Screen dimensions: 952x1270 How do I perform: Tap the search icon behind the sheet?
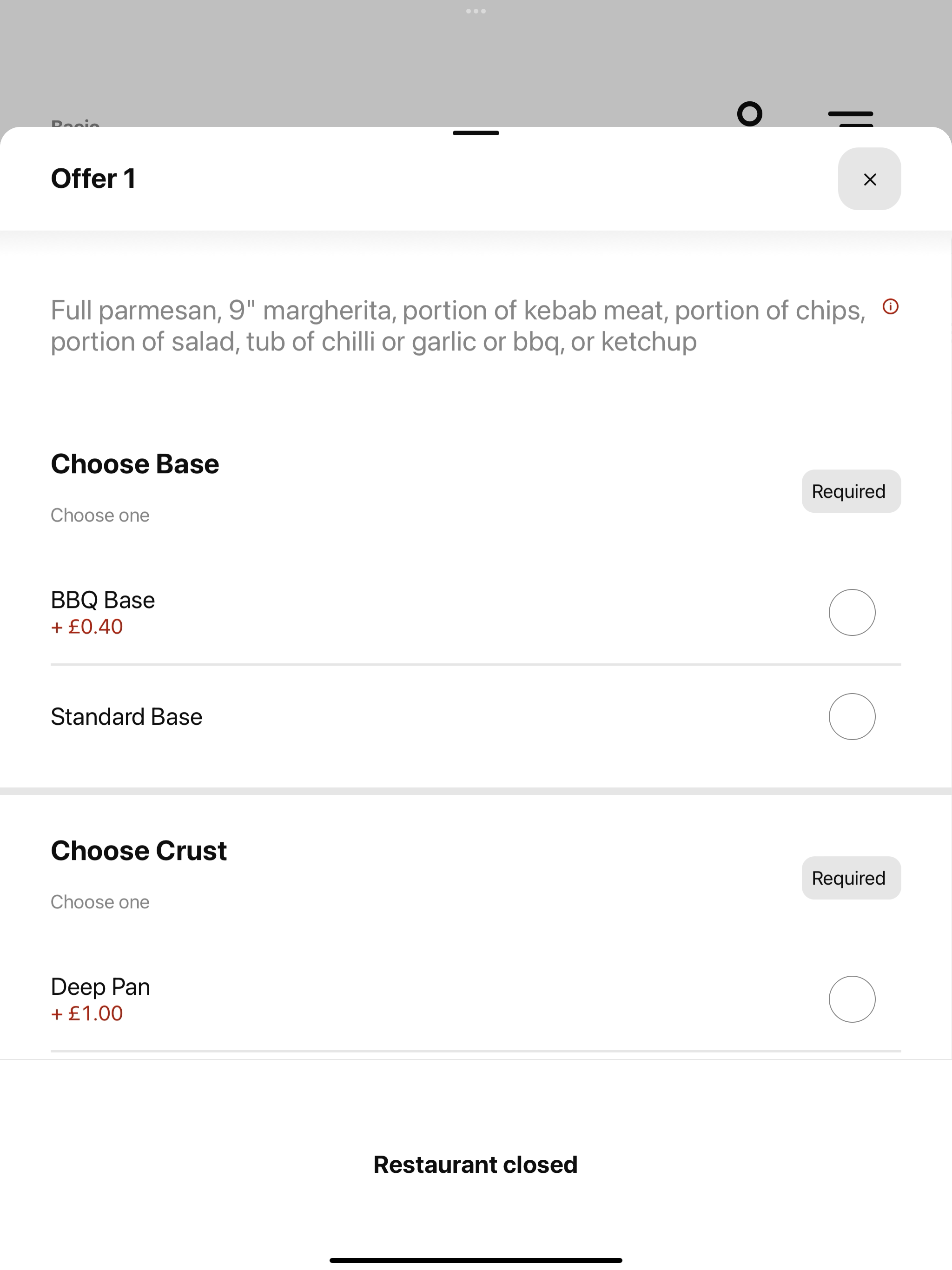pos(750,114)
